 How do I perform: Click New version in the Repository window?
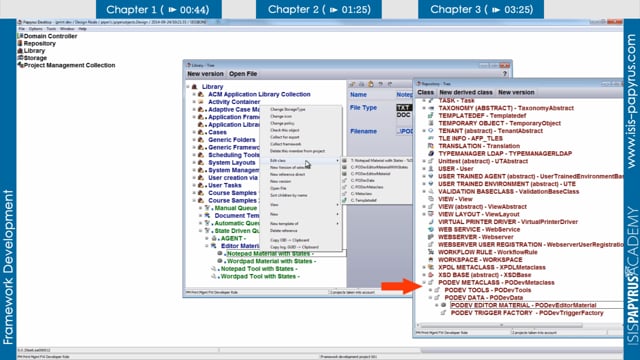point(516,92)
